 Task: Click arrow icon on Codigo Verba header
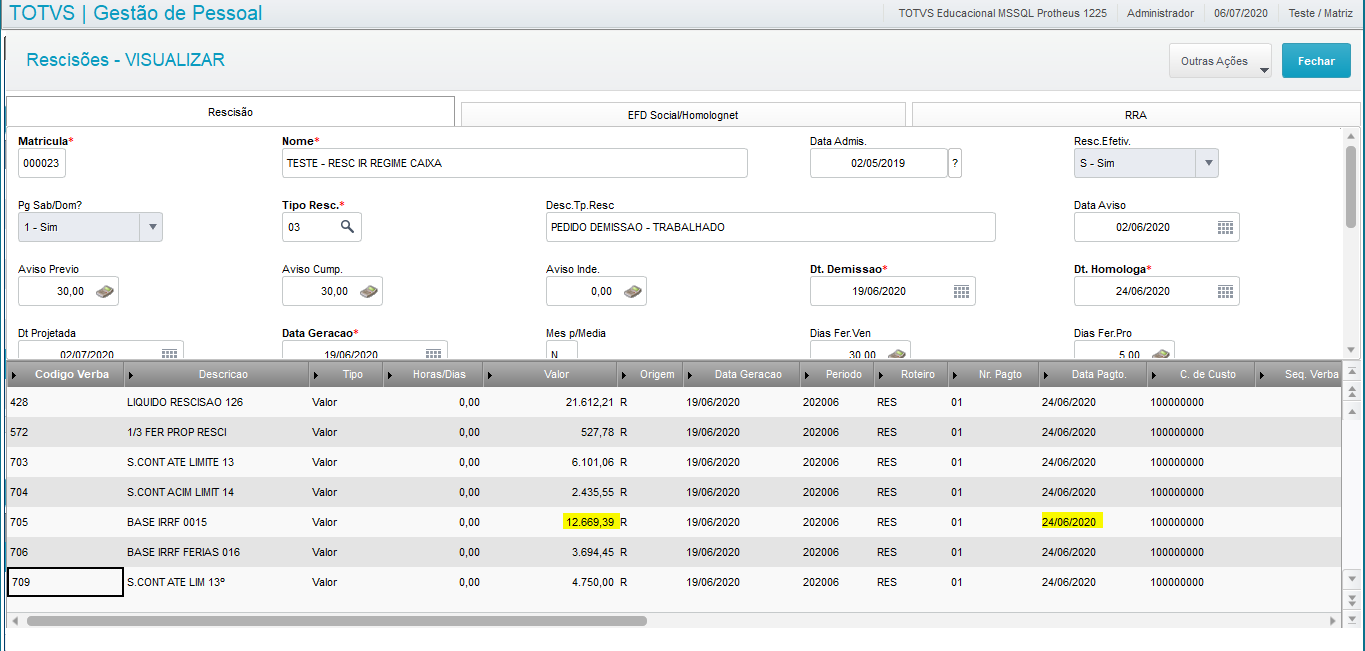click(14, 375)
